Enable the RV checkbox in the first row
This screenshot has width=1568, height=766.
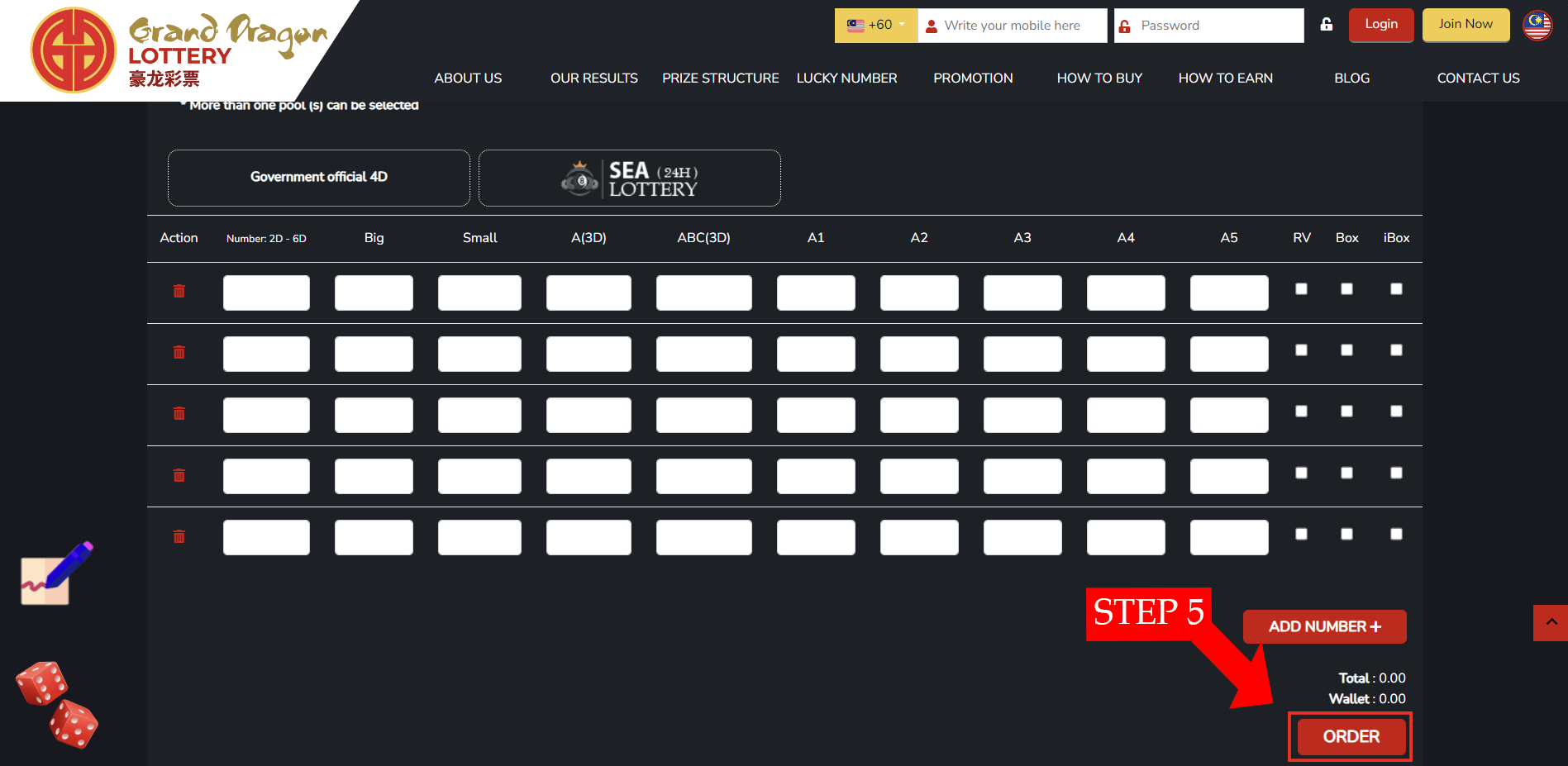[1301, 289]
